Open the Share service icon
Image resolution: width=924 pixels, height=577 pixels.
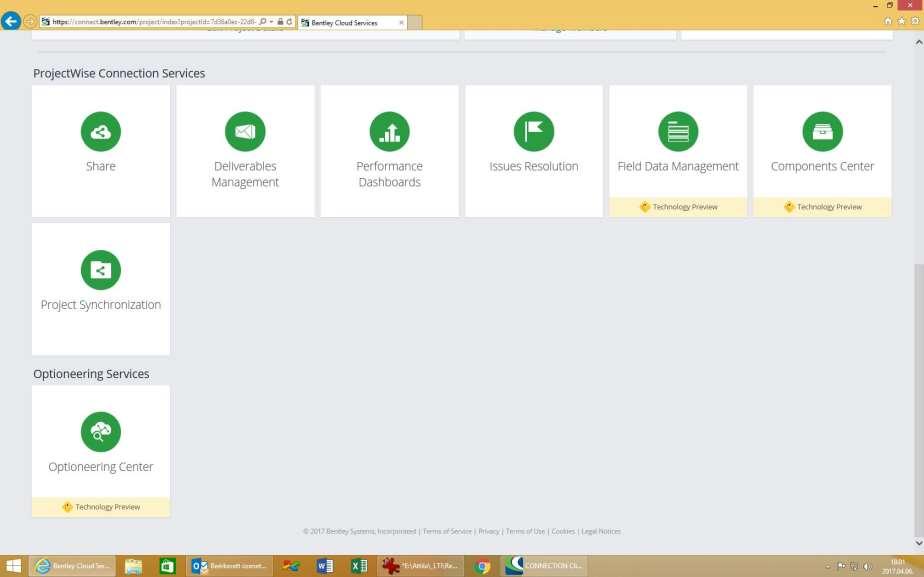point(101,131)
